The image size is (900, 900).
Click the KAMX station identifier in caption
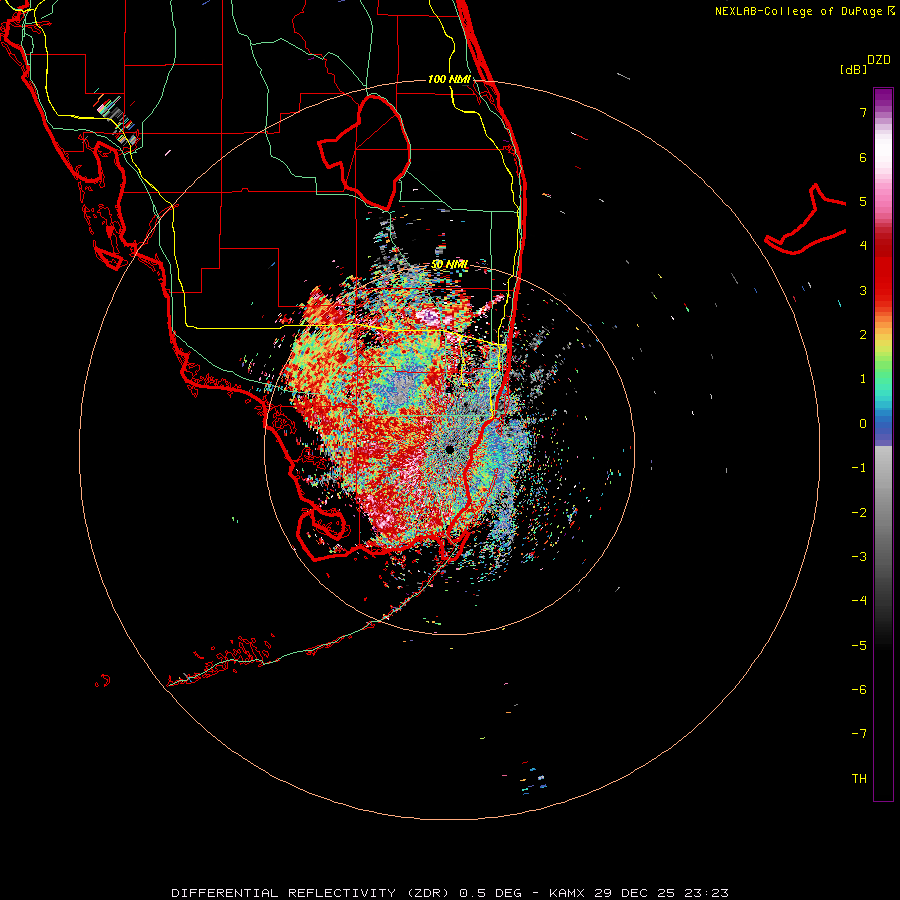pos(567,893)
